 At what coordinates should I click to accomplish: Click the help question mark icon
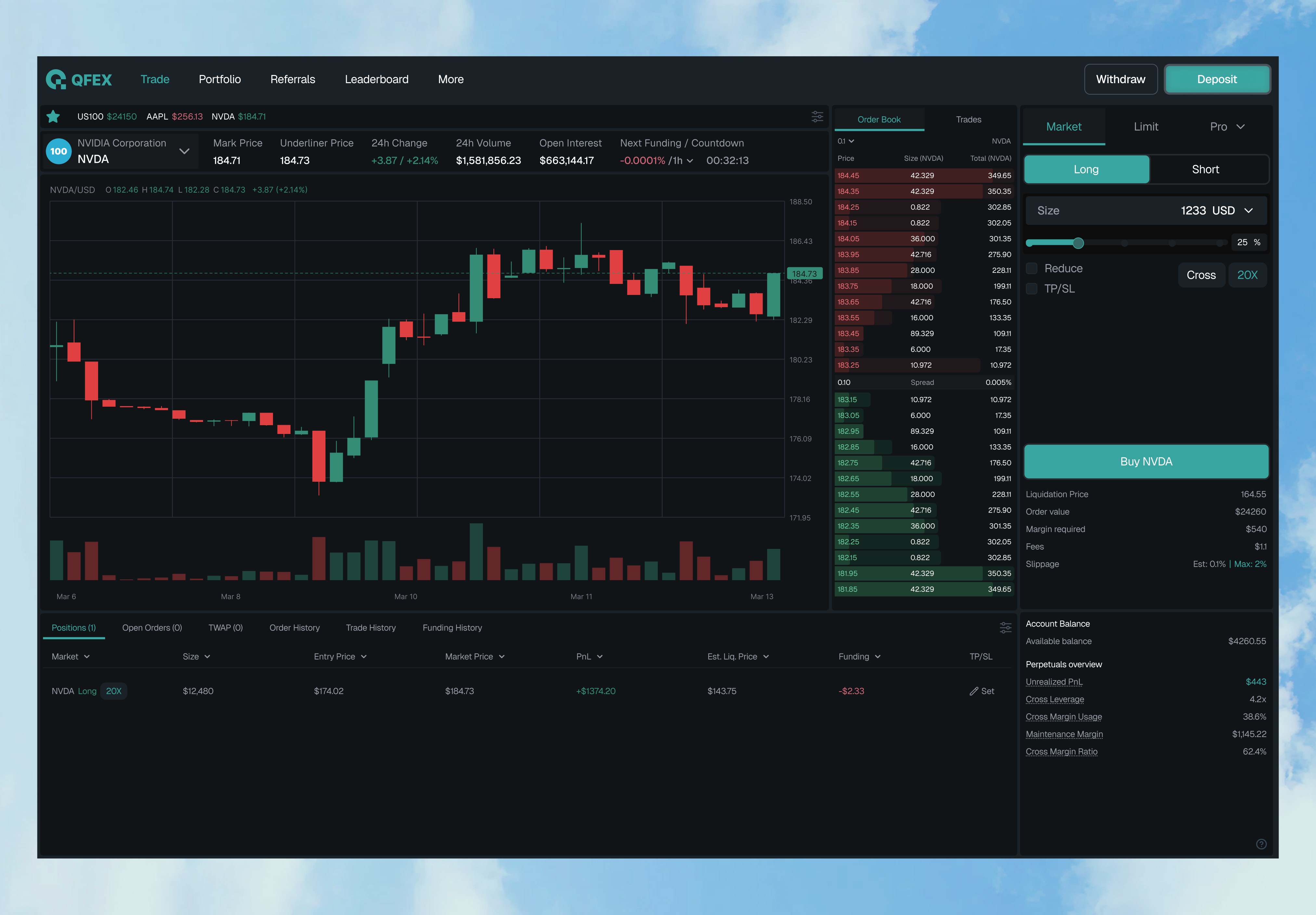[1261, 844]
